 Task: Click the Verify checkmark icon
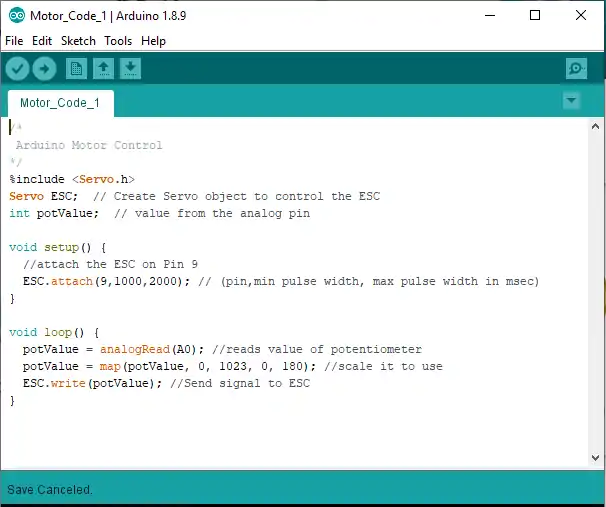(18, 69)
